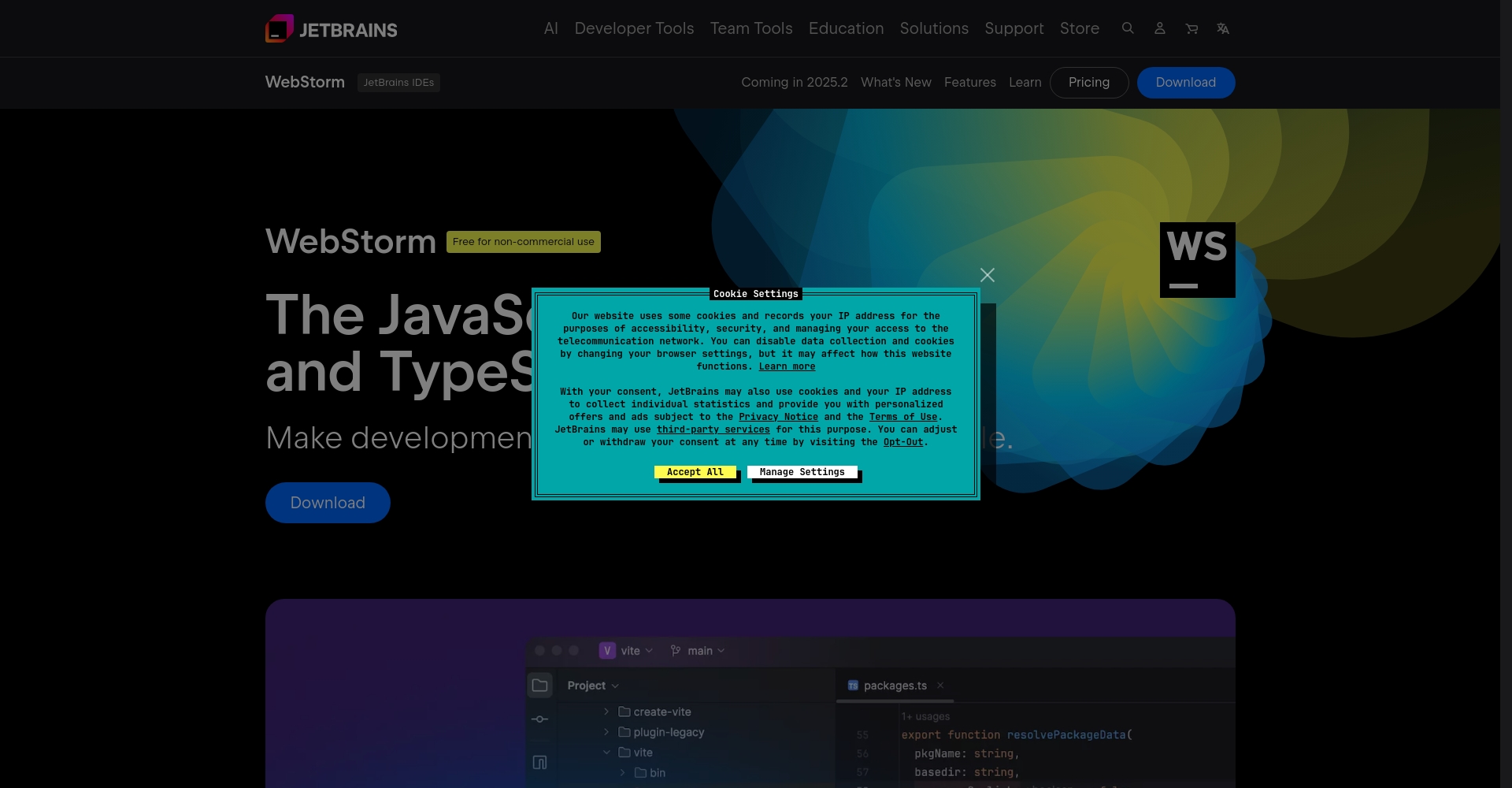This screenshot has height=788, width=1512.
Task: Click the structure icon in IDE sidebar
Action: (539, 762)
